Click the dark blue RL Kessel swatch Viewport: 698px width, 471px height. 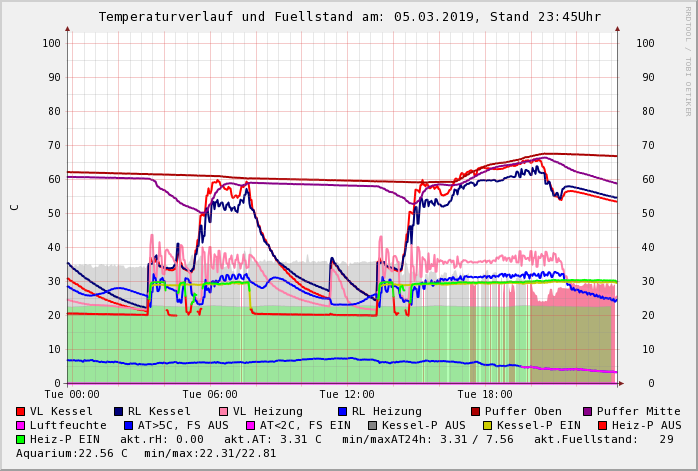point(118,411)
